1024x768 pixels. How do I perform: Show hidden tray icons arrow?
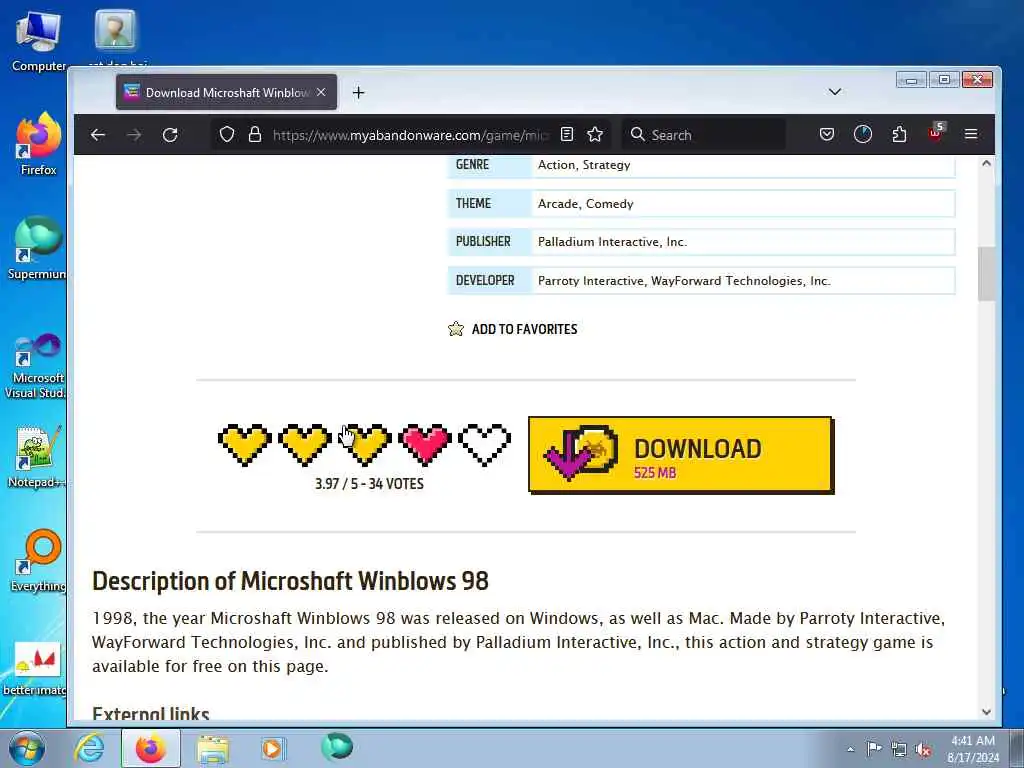850,749
